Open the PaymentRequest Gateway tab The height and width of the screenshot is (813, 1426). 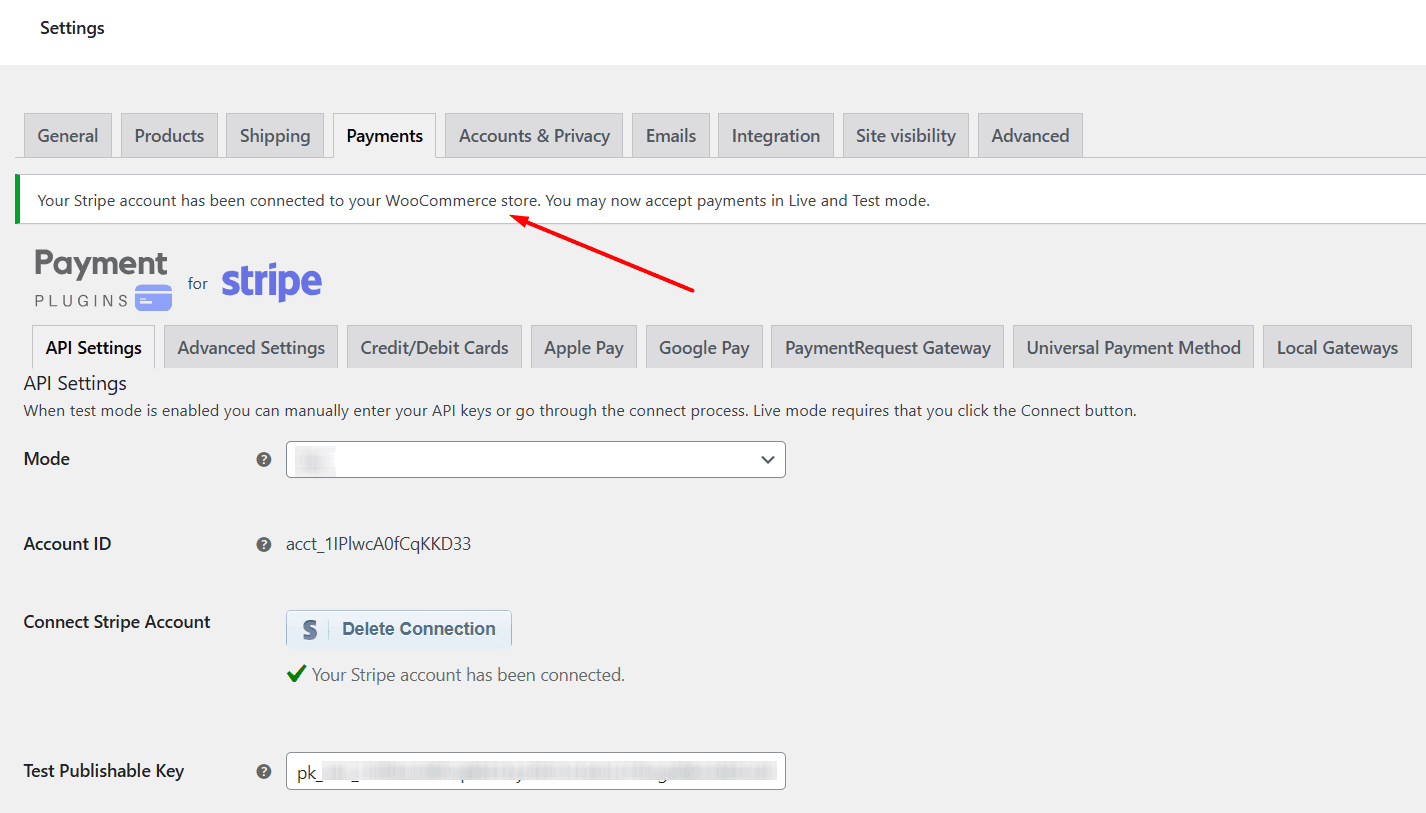[888, 347]
